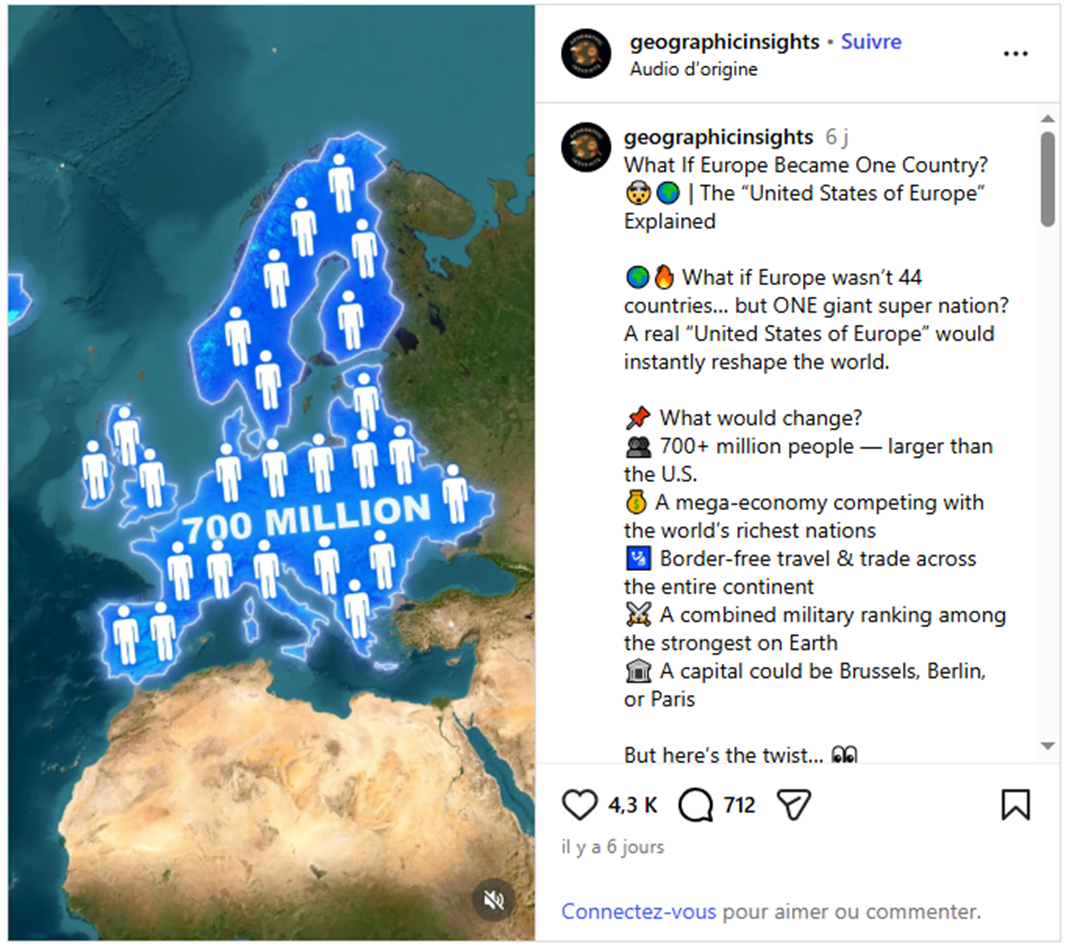Click Connectez-vous login link
The width and height of the screenshot is (1071, 952).
pos(639,912)
